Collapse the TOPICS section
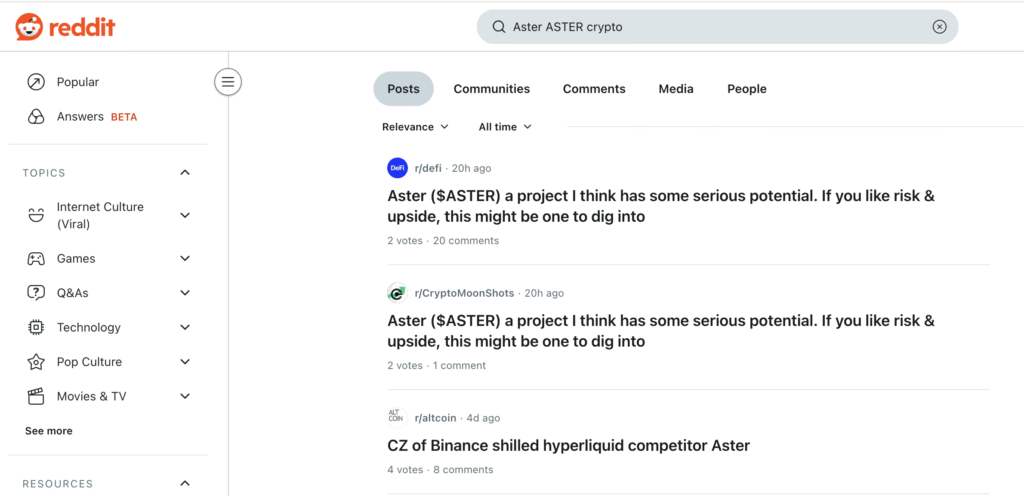This screenshot has width=1024, height=496. [185, 173]
